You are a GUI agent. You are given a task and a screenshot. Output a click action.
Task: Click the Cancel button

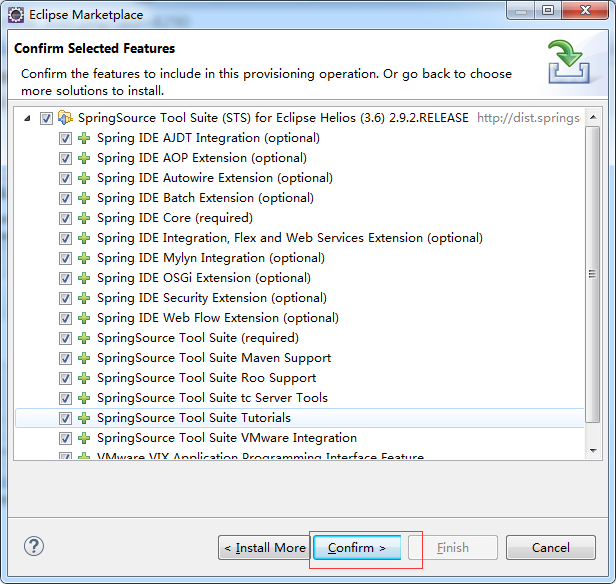point(550,548)
